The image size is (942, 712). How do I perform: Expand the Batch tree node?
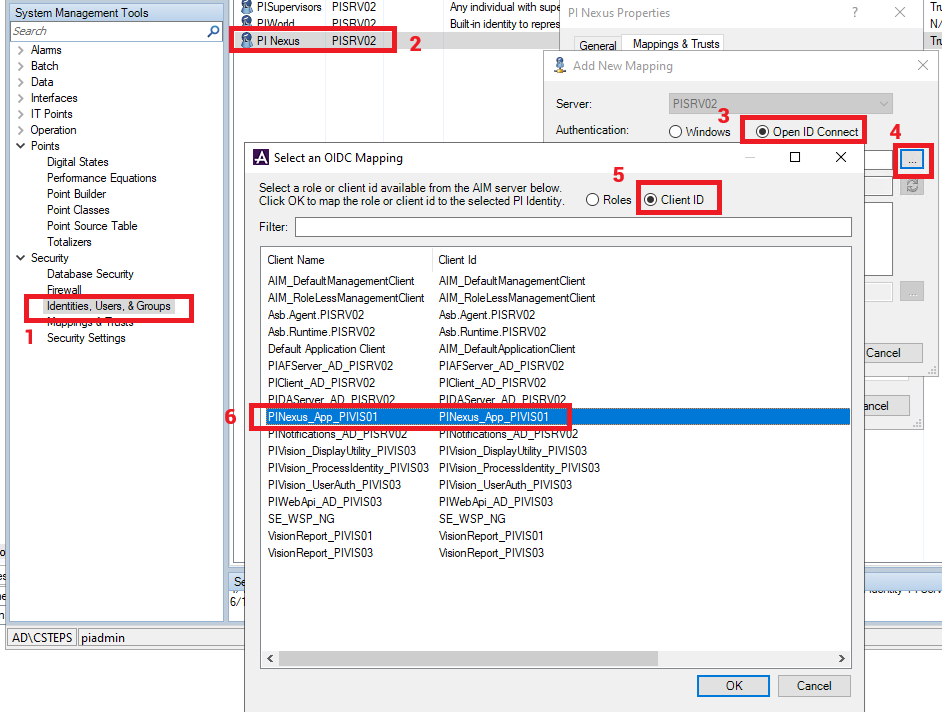(20, 66)
